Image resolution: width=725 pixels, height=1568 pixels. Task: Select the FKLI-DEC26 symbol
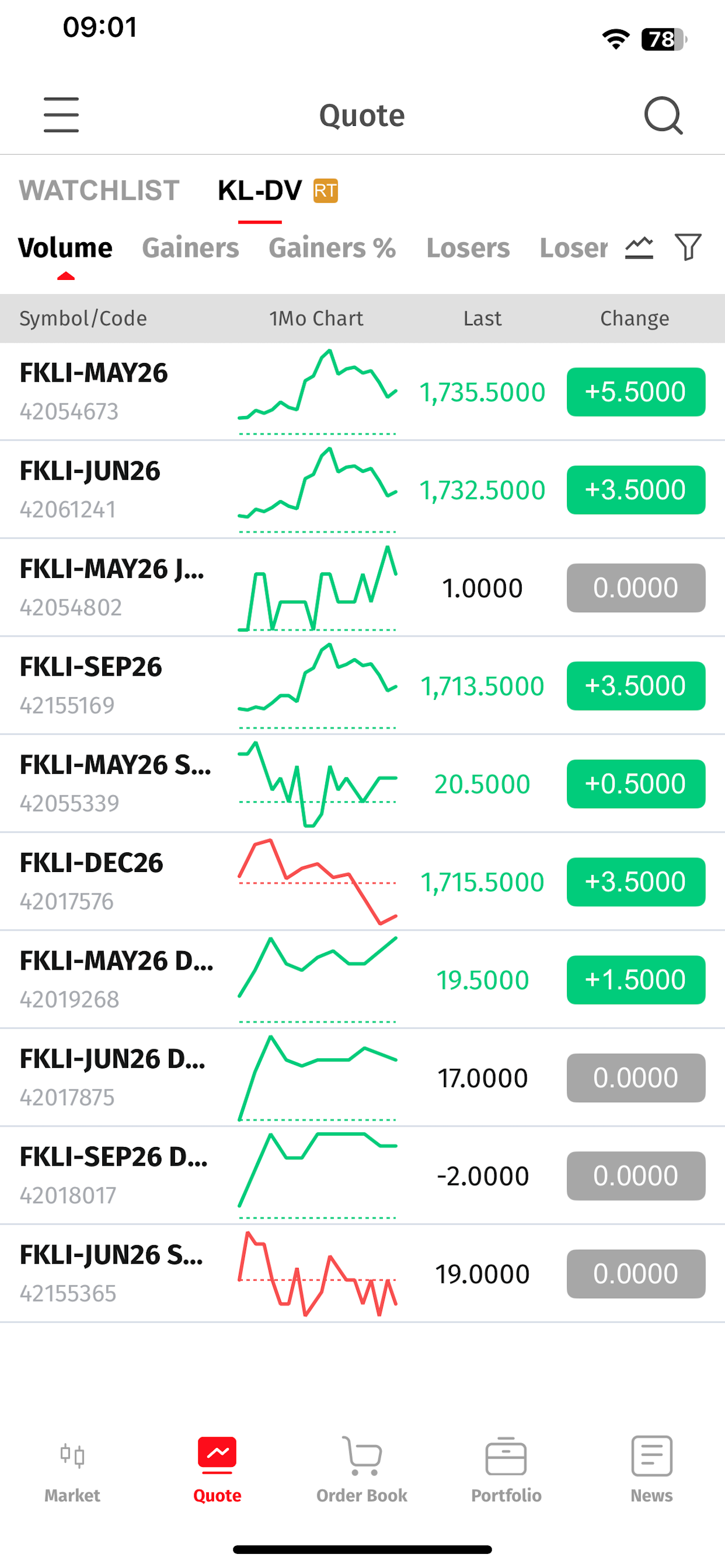pyautogui.click(x=91, y=862)
